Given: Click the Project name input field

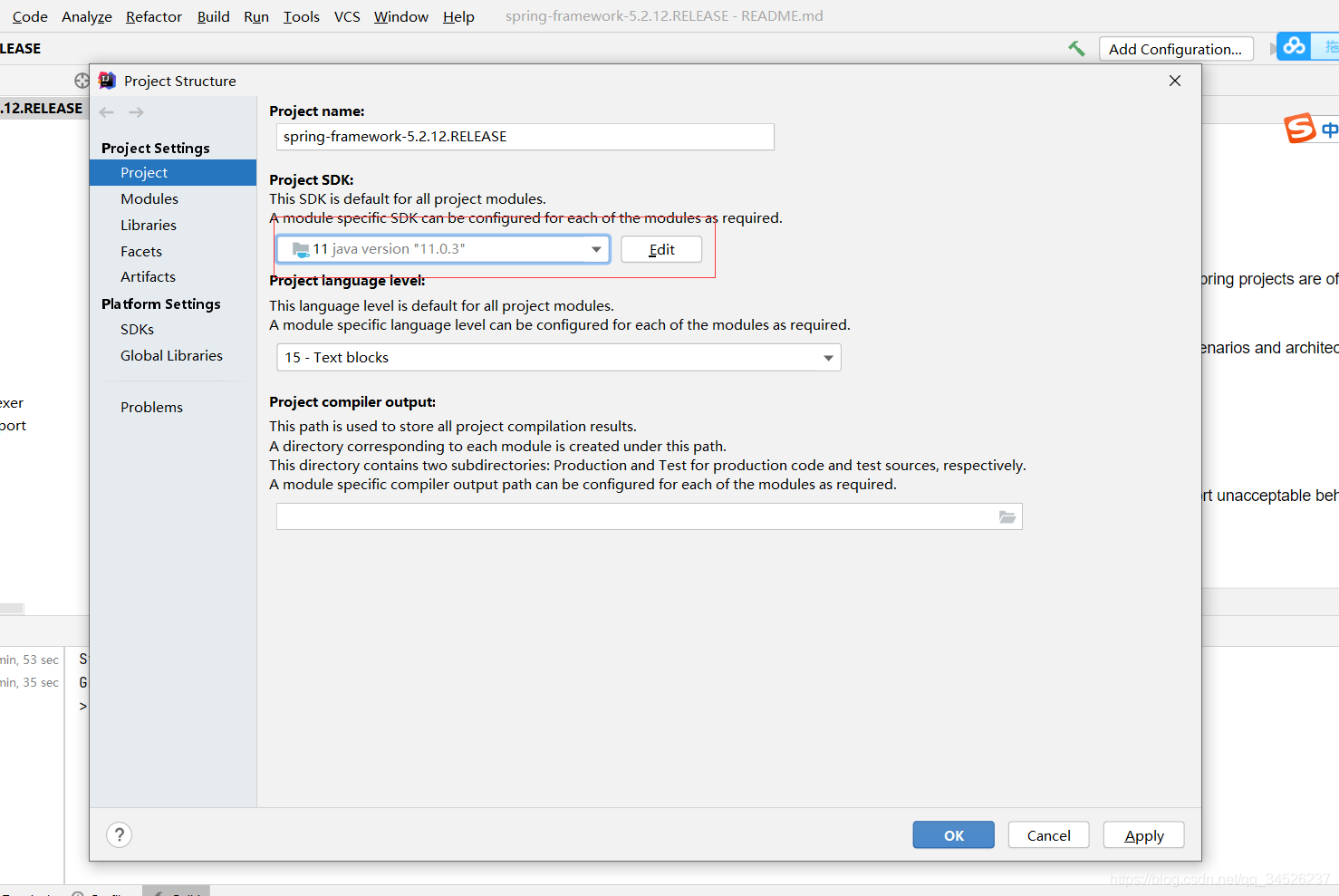Looking at the screenshot, I should (525, 137).
